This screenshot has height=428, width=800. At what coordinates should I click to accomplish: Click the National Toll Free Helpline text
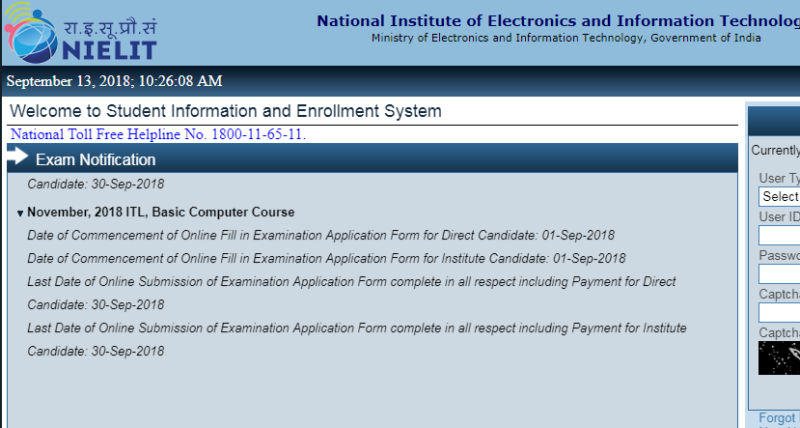(158, 134)
